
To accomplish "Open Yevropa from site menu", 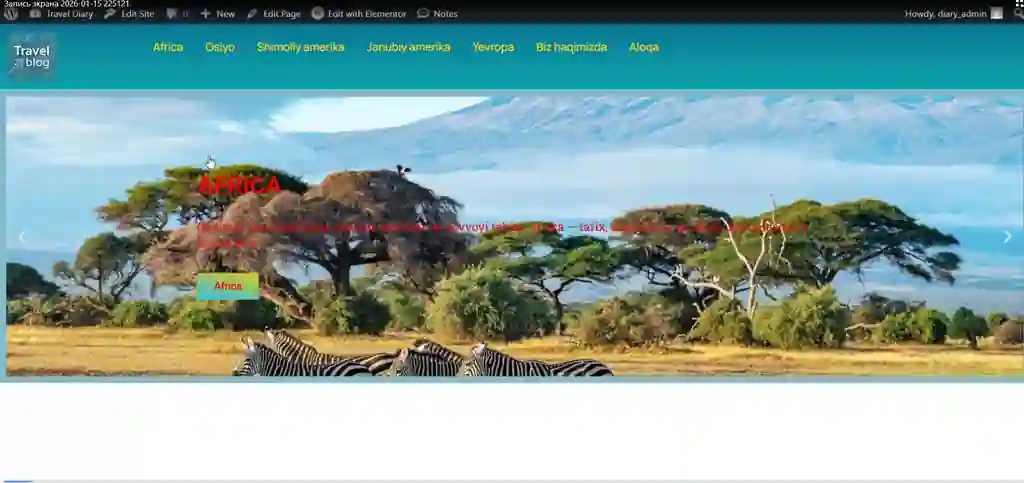I will click(493, 47).
